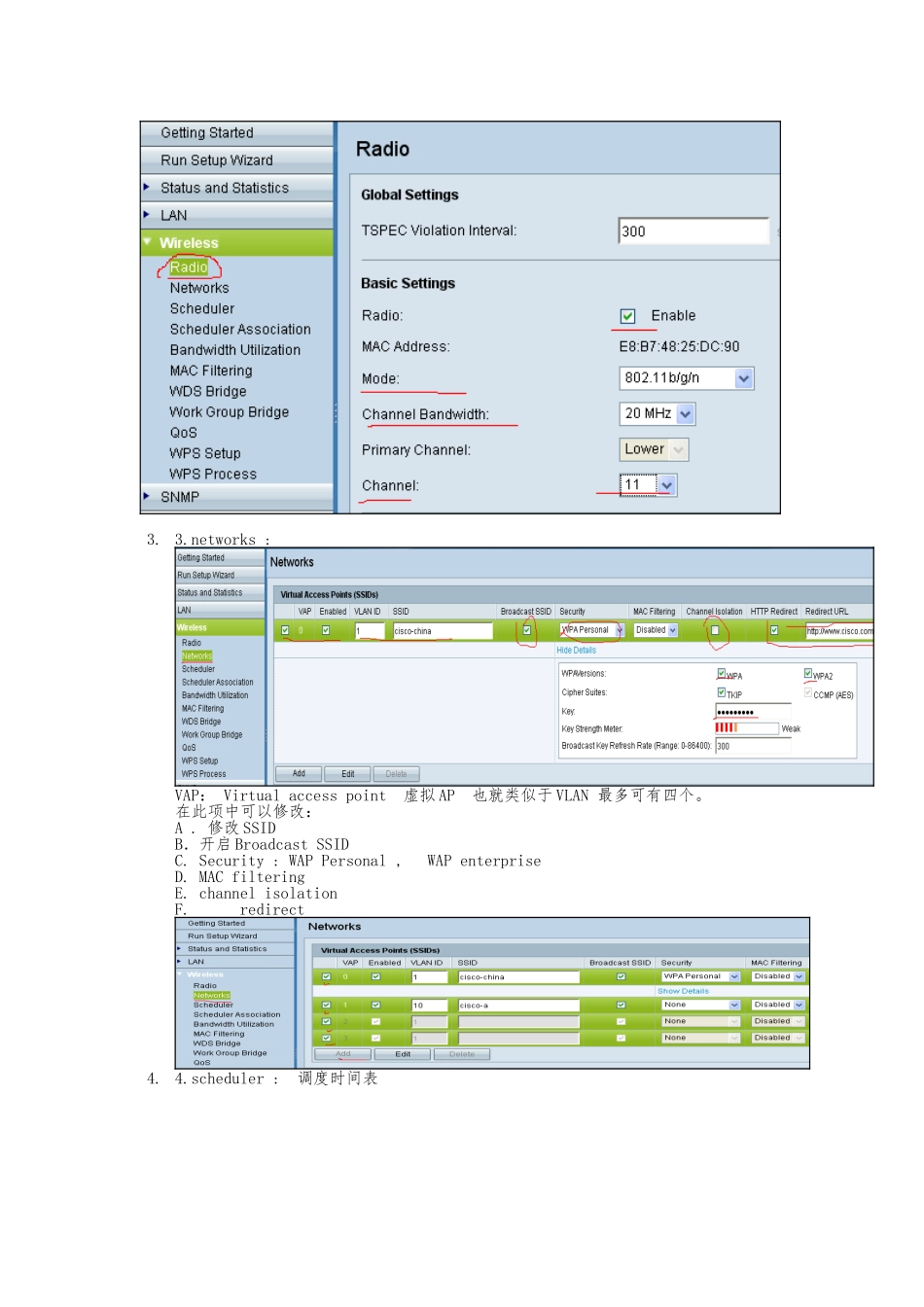
Task: Open the Channel 11 dropdown
Action: click(x=648, y=484)
